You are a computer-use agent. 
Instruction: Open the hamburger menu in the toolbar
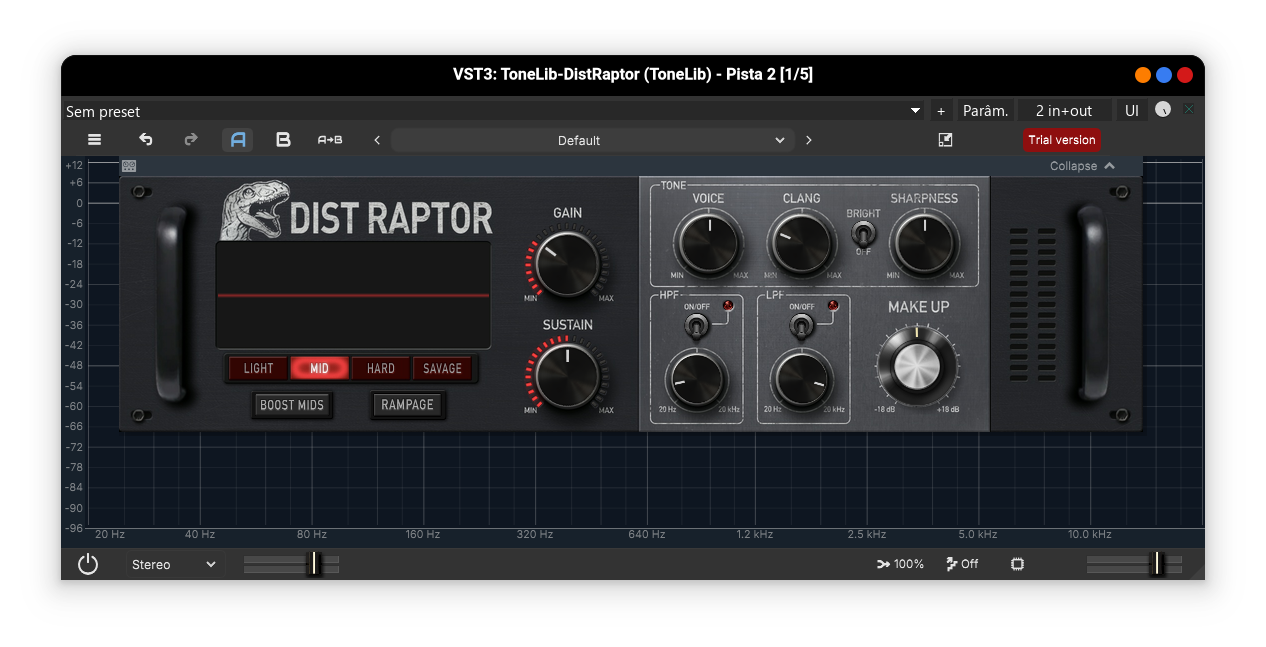tap(93, 139)
